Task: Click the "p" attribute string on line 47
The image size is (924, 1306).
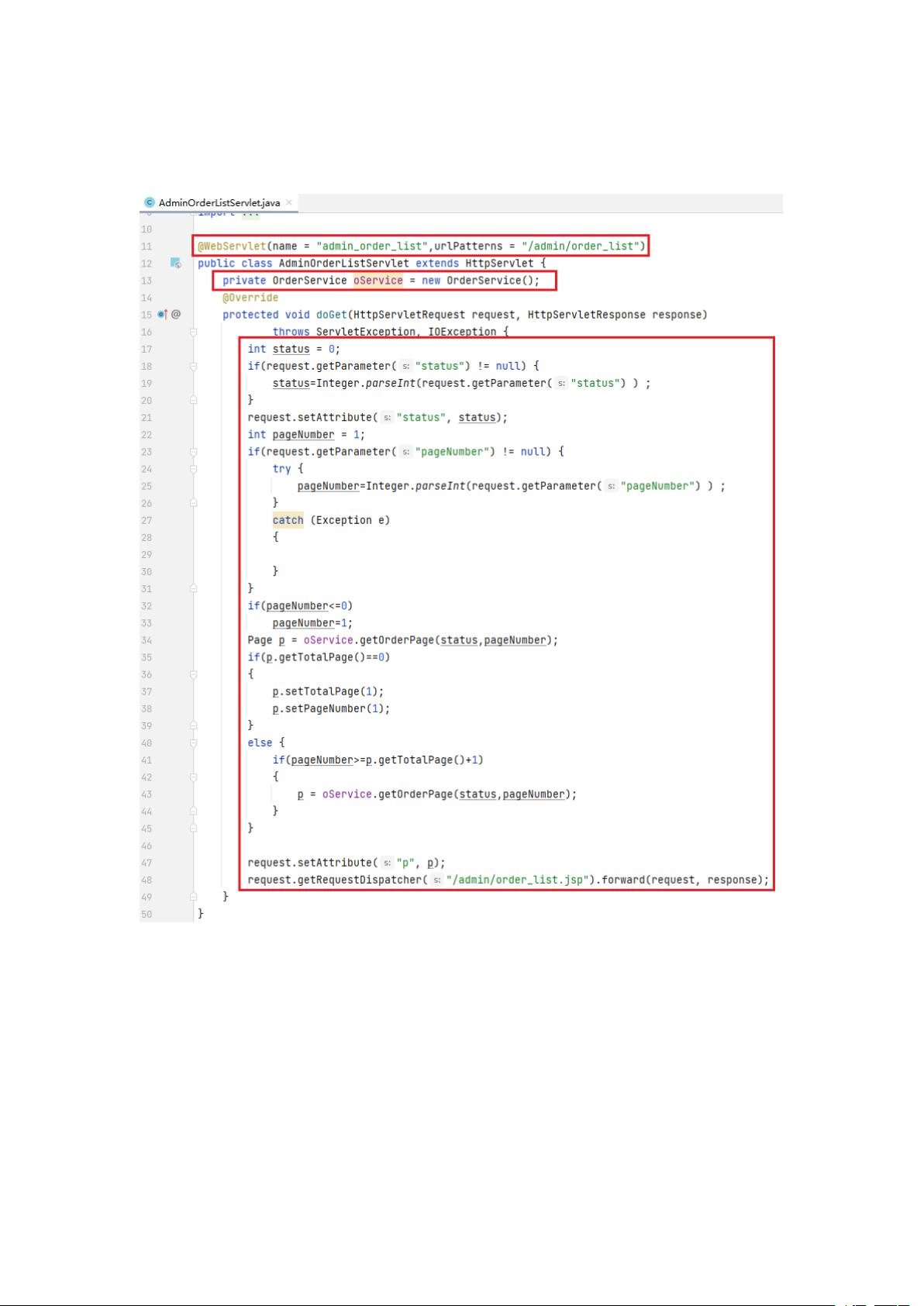Action: (x=405, y=863)
